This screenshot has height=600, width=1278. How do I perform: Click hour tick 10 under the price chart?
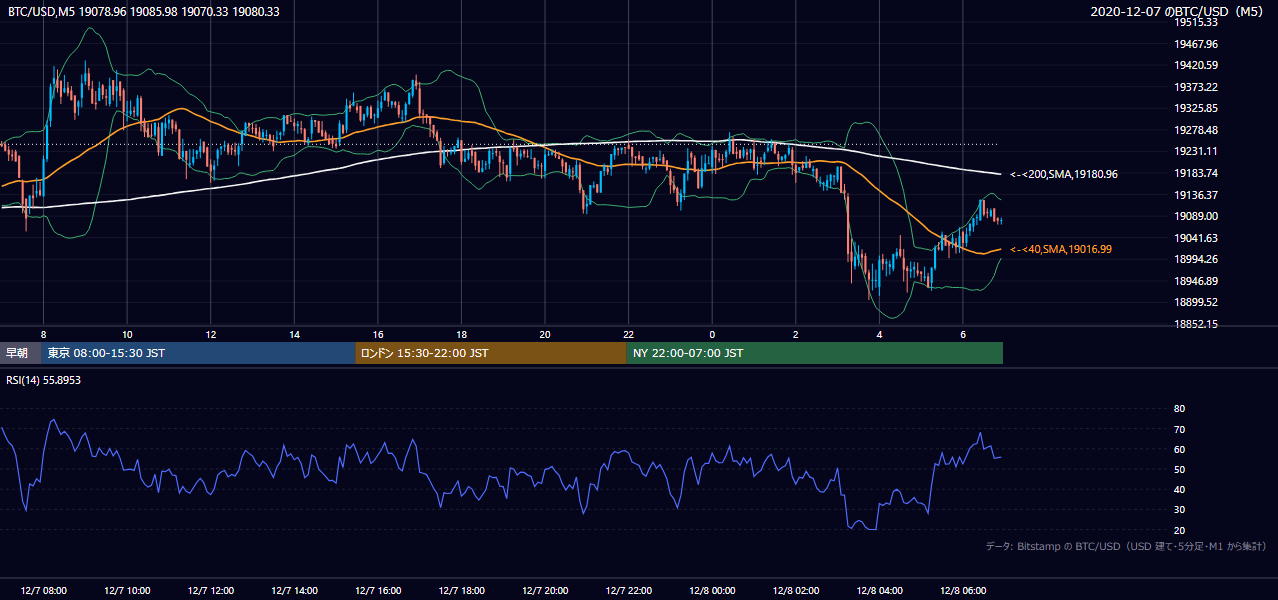coord(127,334)
